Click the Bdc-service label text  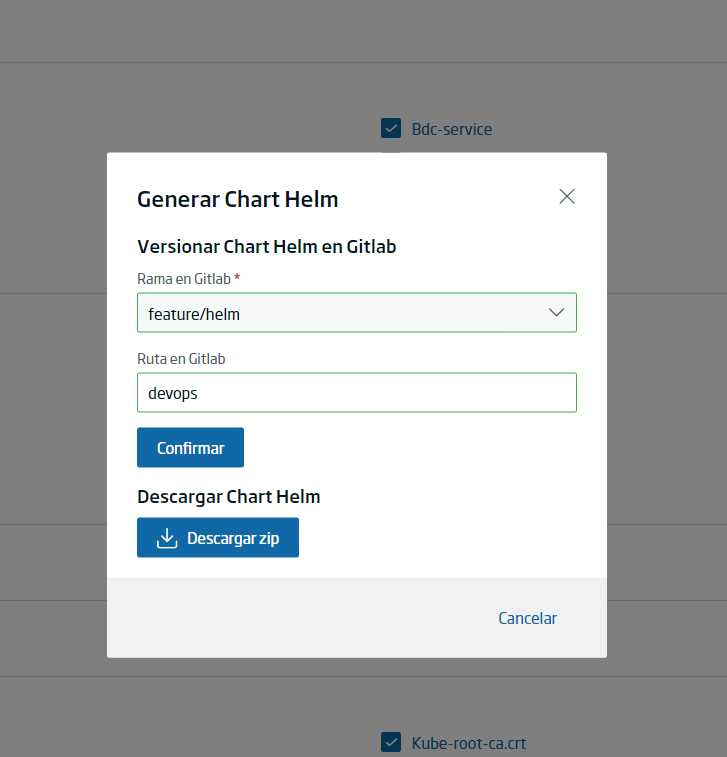pyautogui.click(x=452, y=129)
